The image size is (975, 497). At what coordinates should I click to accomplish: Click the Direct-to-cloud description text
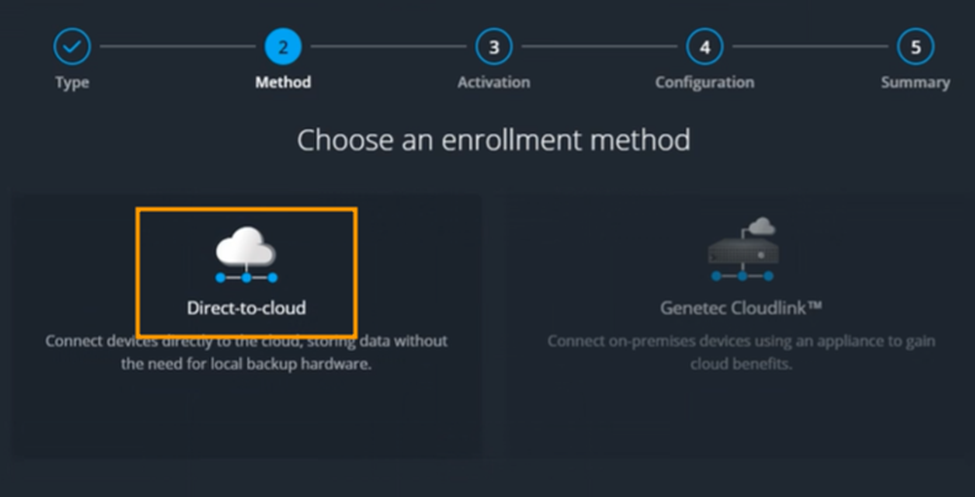(x=246, y=353)
